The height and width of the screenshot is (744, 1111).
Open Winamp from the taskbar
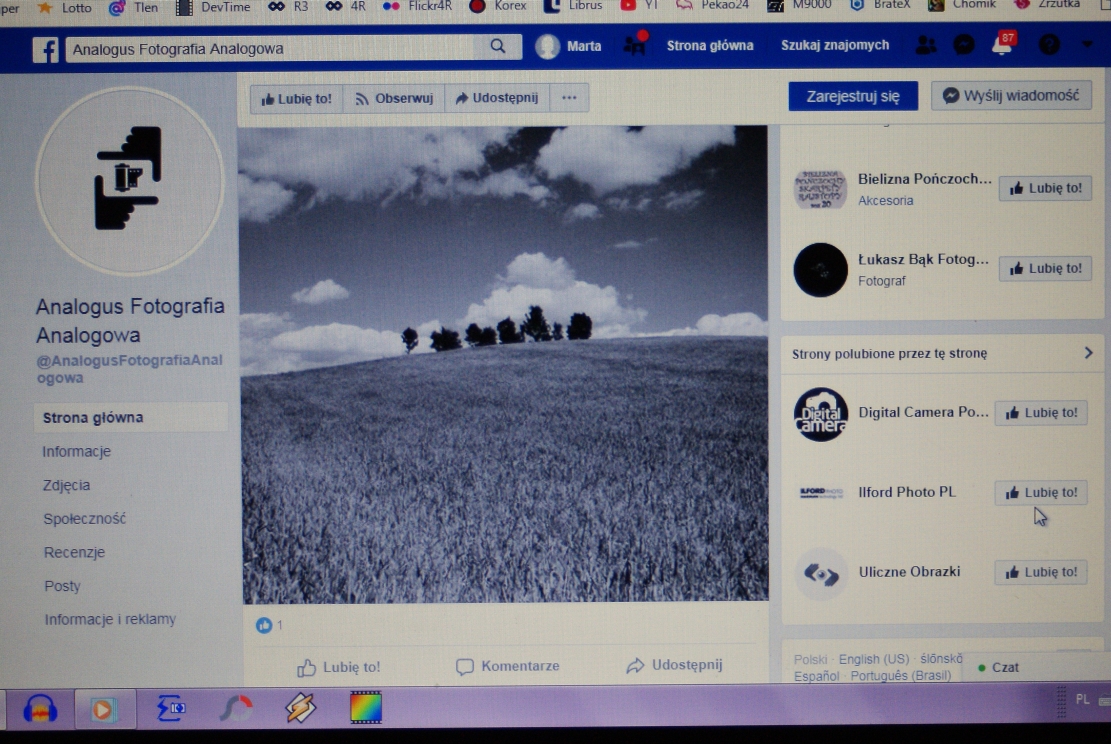(x=299, y=708)
